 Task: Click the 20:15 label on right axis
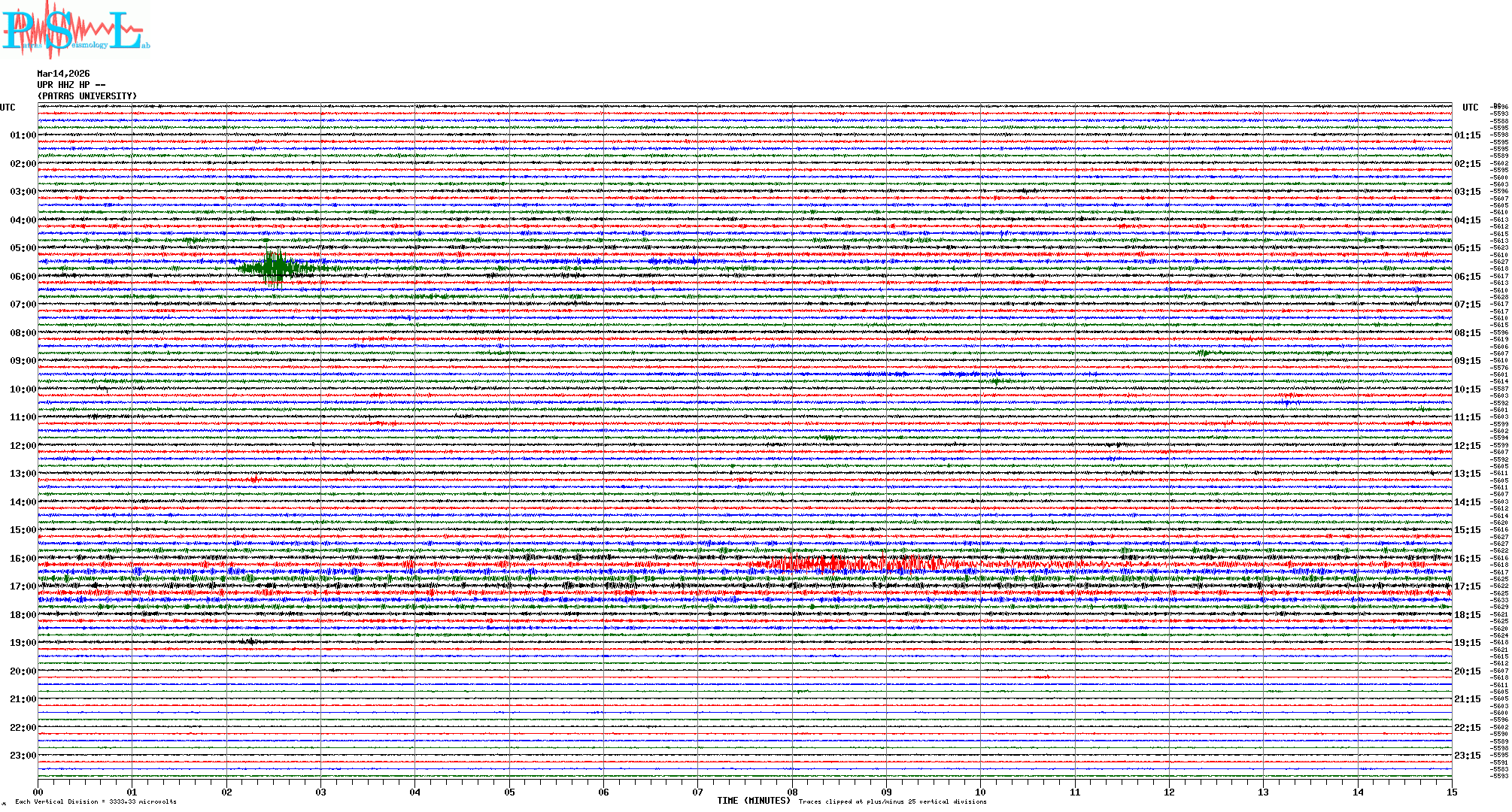pos(1467,671)
